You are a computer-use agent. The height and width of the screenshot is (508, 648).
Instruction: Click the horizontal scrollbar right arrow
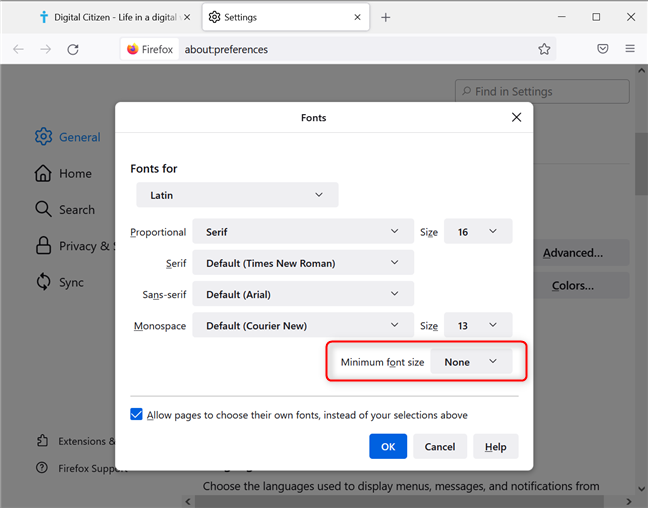(x=629, y=501)
